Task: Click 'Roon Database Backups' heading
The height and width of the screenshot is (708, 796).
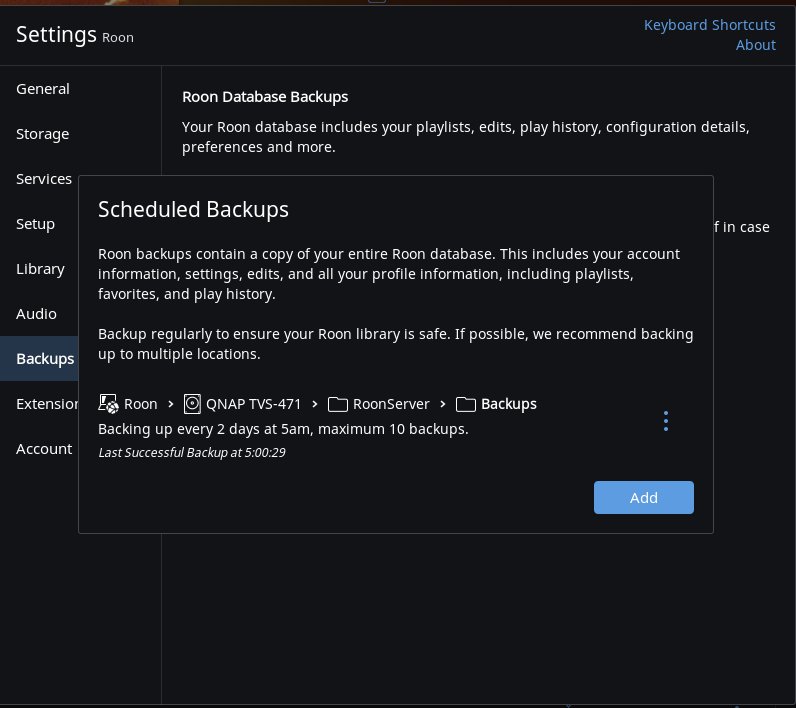Action: [265, 97]
